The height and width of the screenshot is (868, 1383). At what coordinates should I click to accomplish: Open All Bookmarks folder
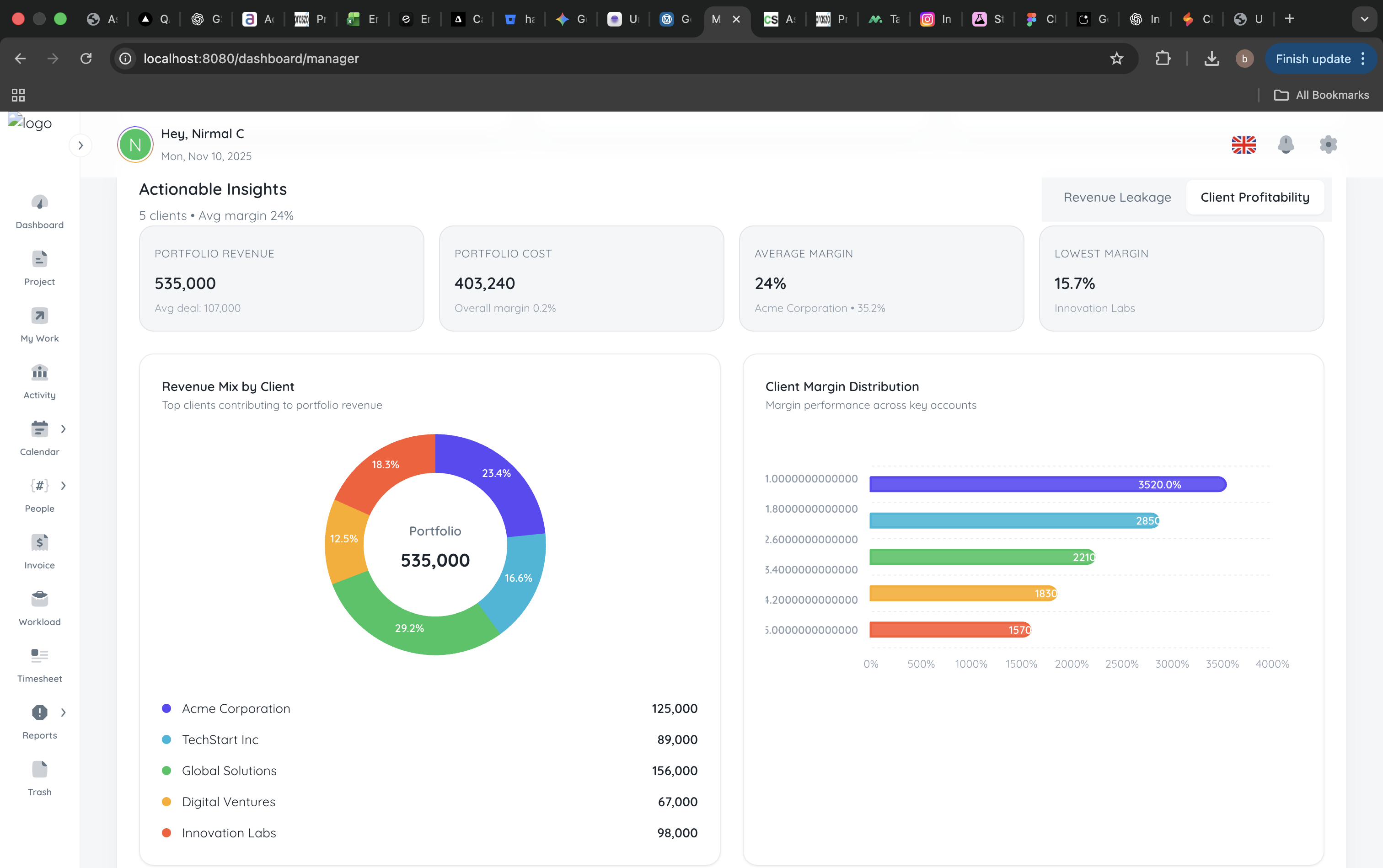1321,95
